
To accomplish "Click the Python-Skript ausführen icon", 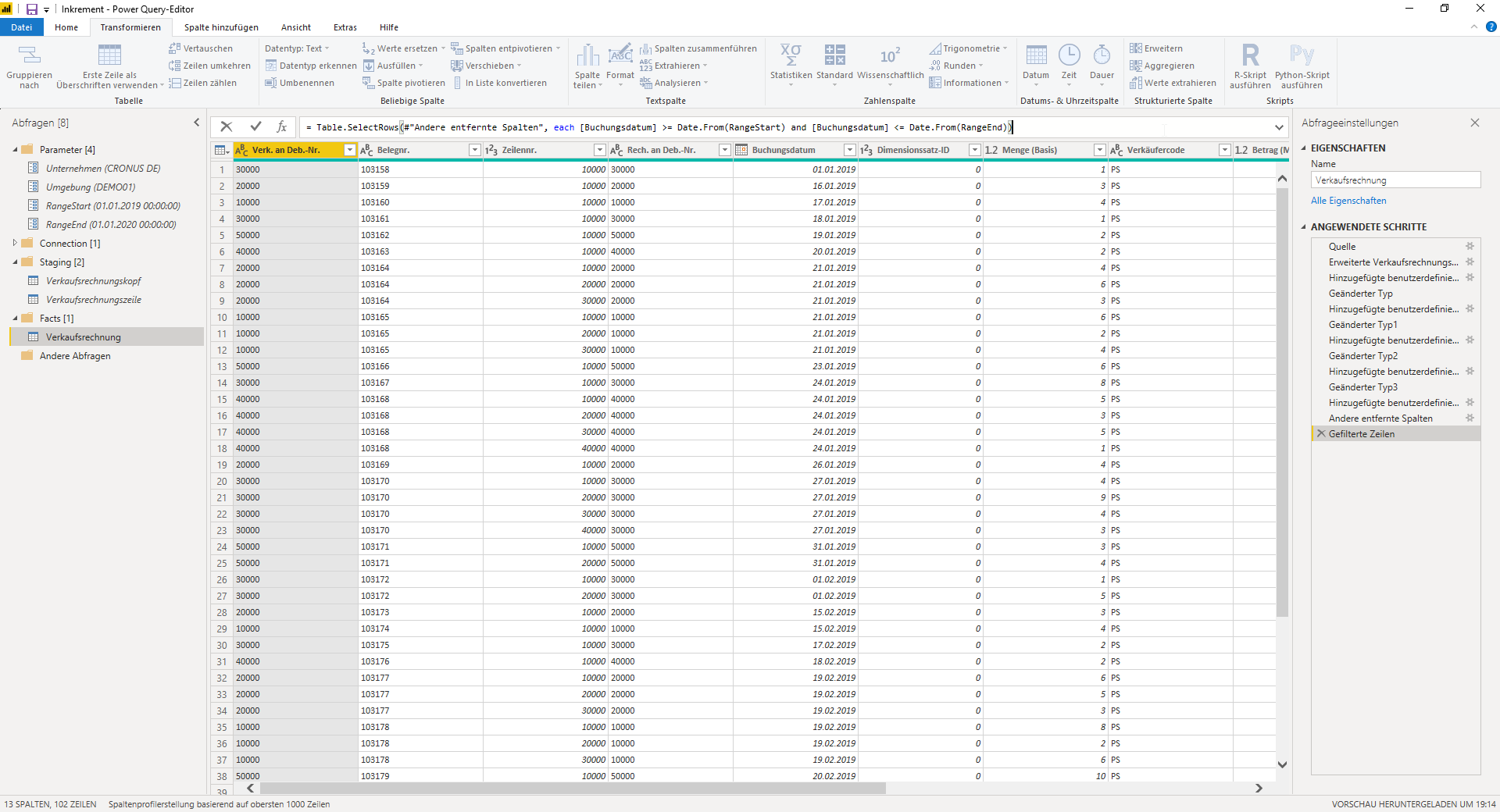I will click(x=1302, y=55).
